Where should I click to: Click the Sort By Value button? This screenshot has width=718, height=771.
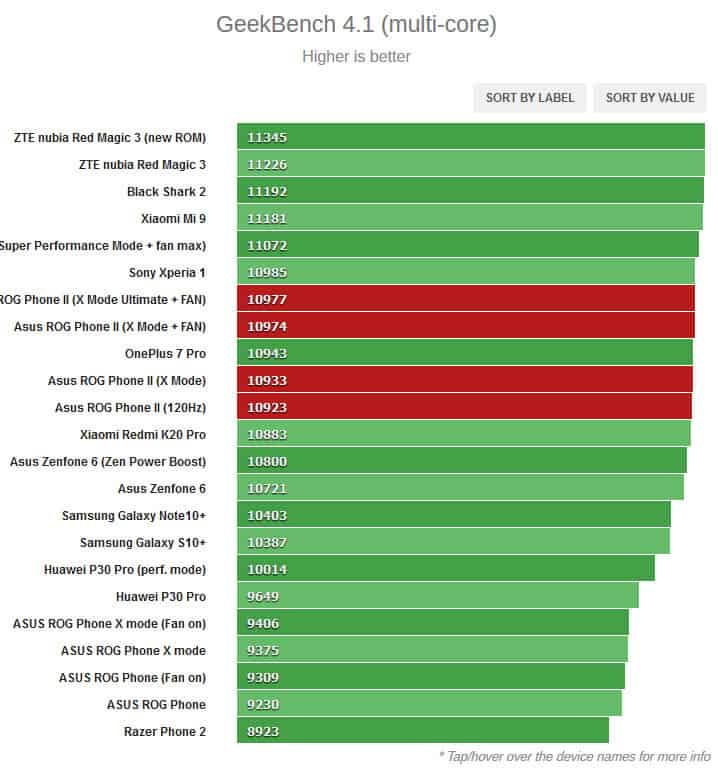(x=650, y=97)
